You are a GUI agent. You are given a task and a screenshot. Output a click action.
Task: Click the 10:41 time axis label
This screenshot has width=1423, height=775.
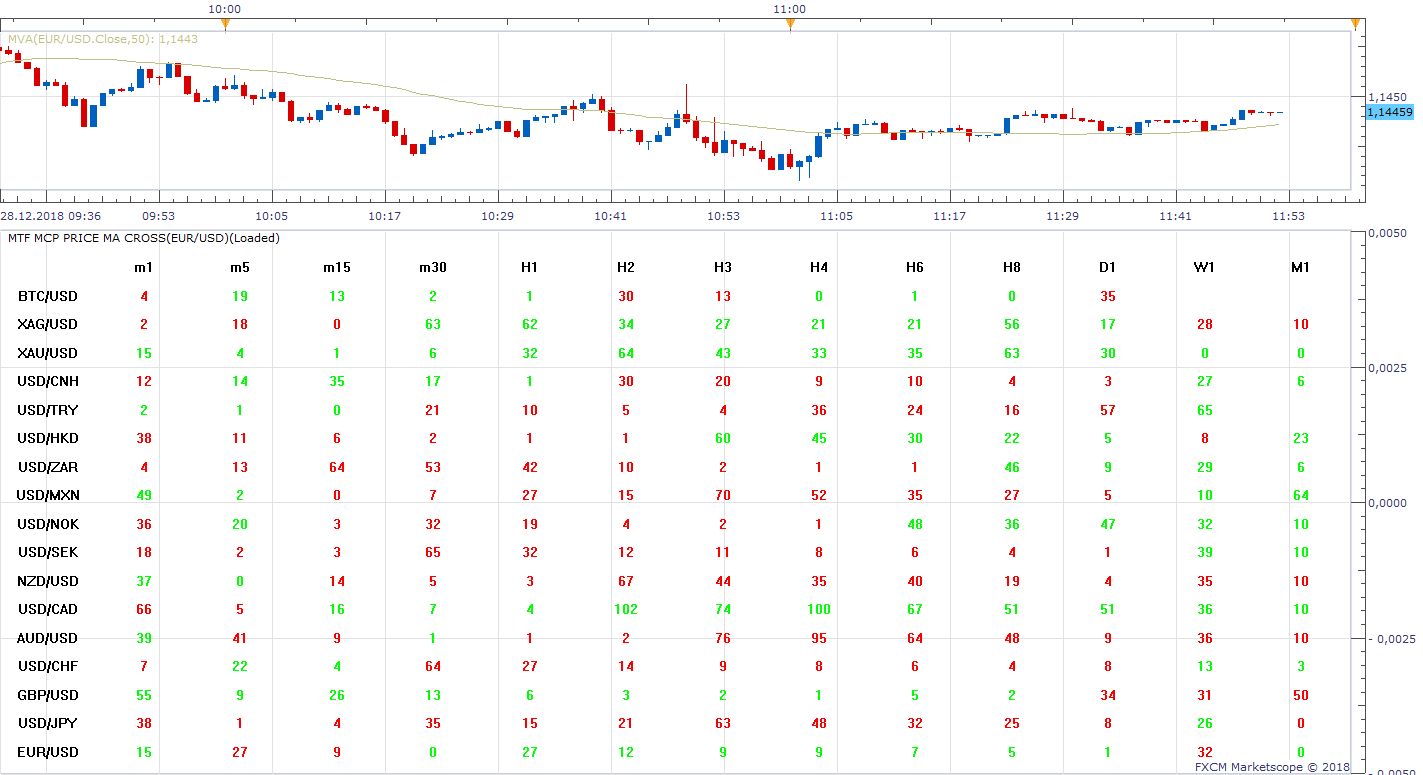(x=610, y=216)
